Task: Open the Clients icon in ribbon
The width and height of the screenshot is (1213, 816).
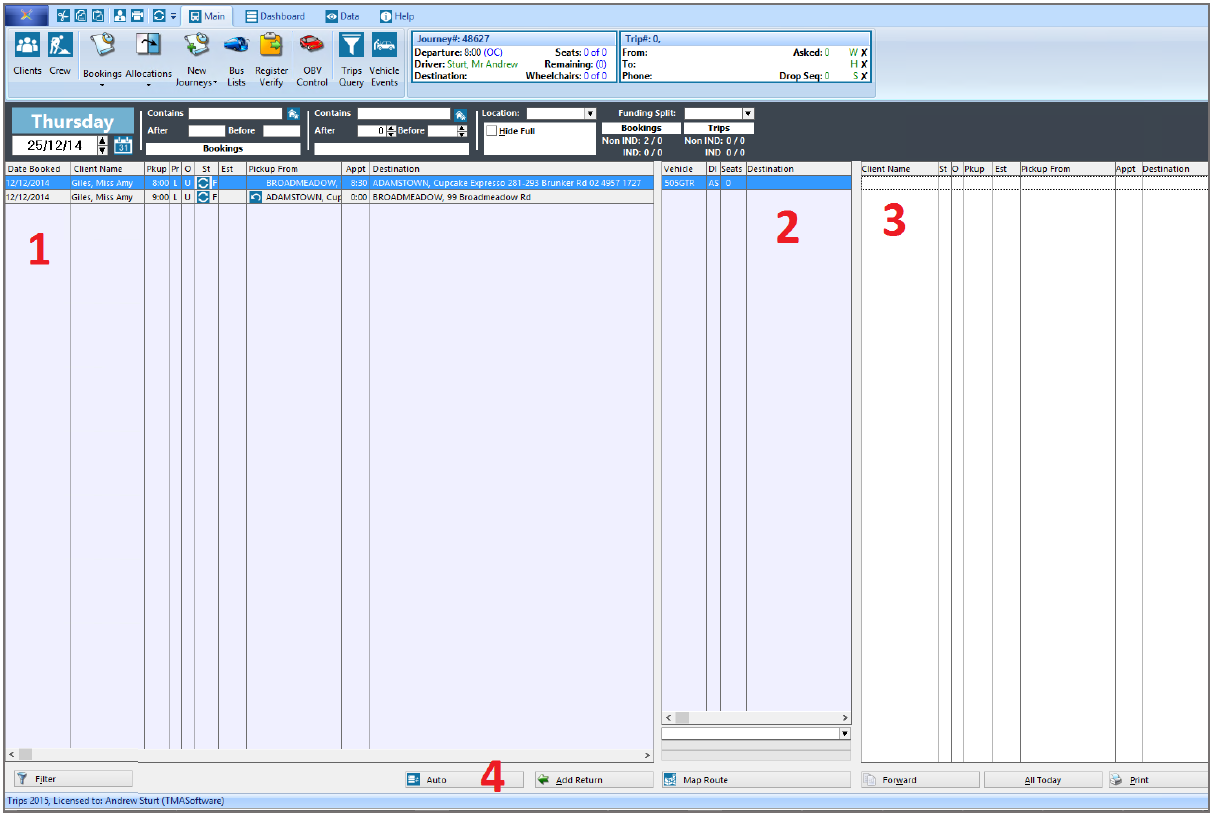Action: [27, 54]
